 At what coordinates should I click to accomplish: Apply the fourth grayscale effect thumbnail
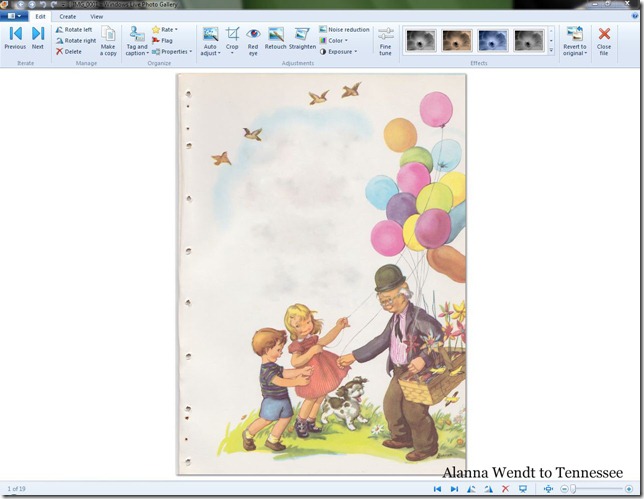(529, 40)
